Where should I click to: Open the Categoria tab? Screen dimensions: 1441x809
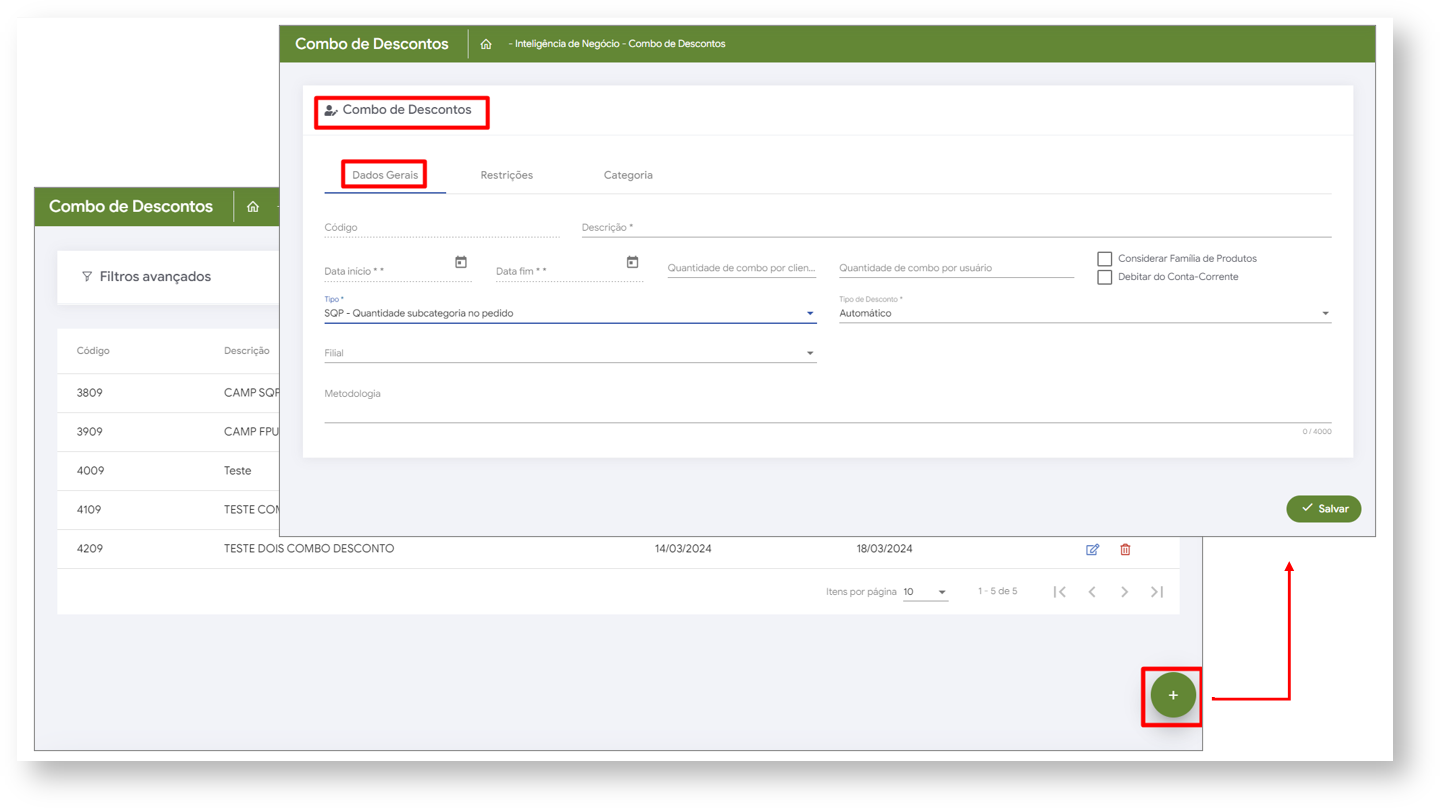(628, 175)
